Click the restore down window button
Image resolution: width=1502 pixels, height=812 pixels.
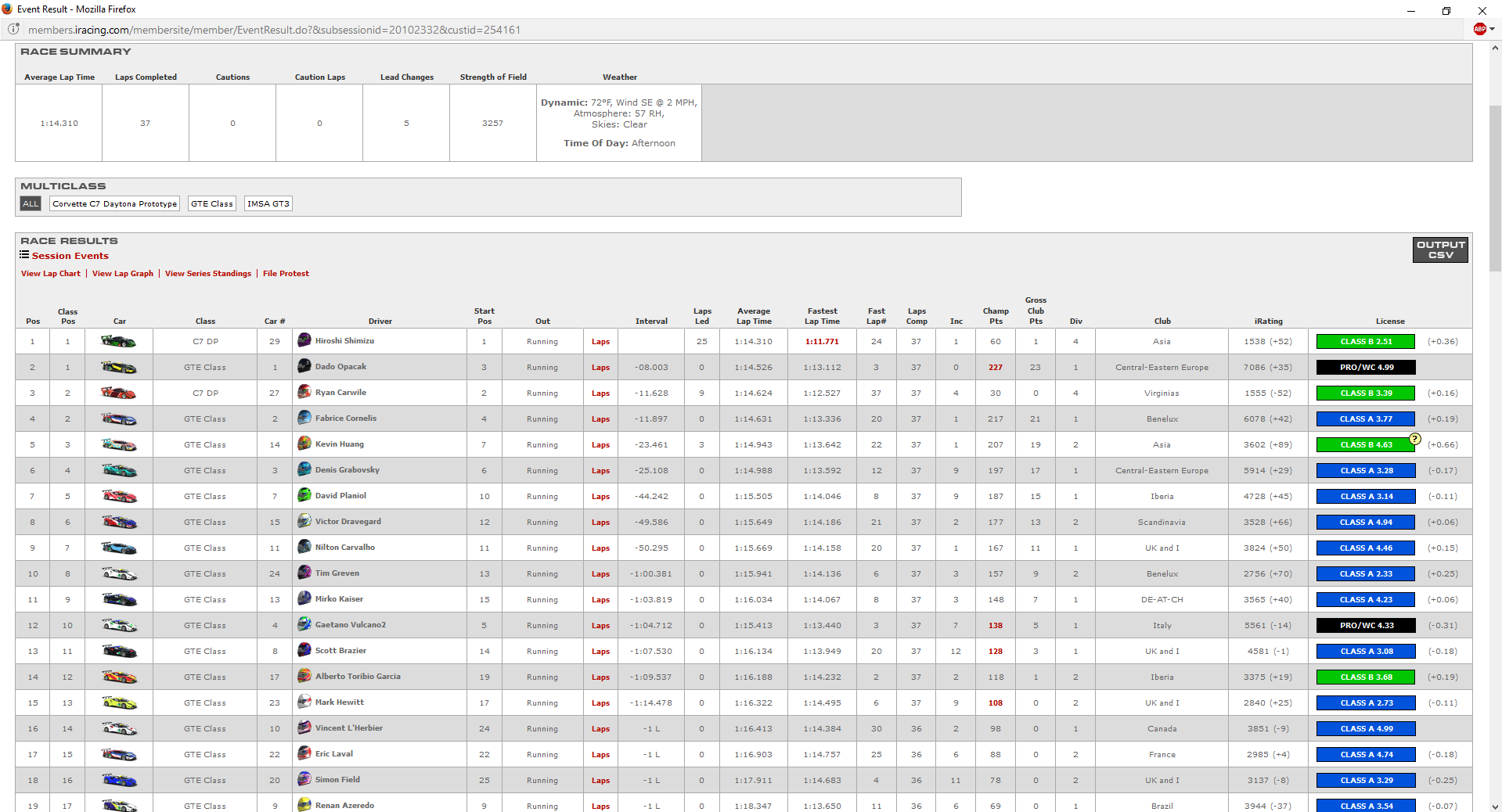pyautogui.click(x=1446, y=10)
